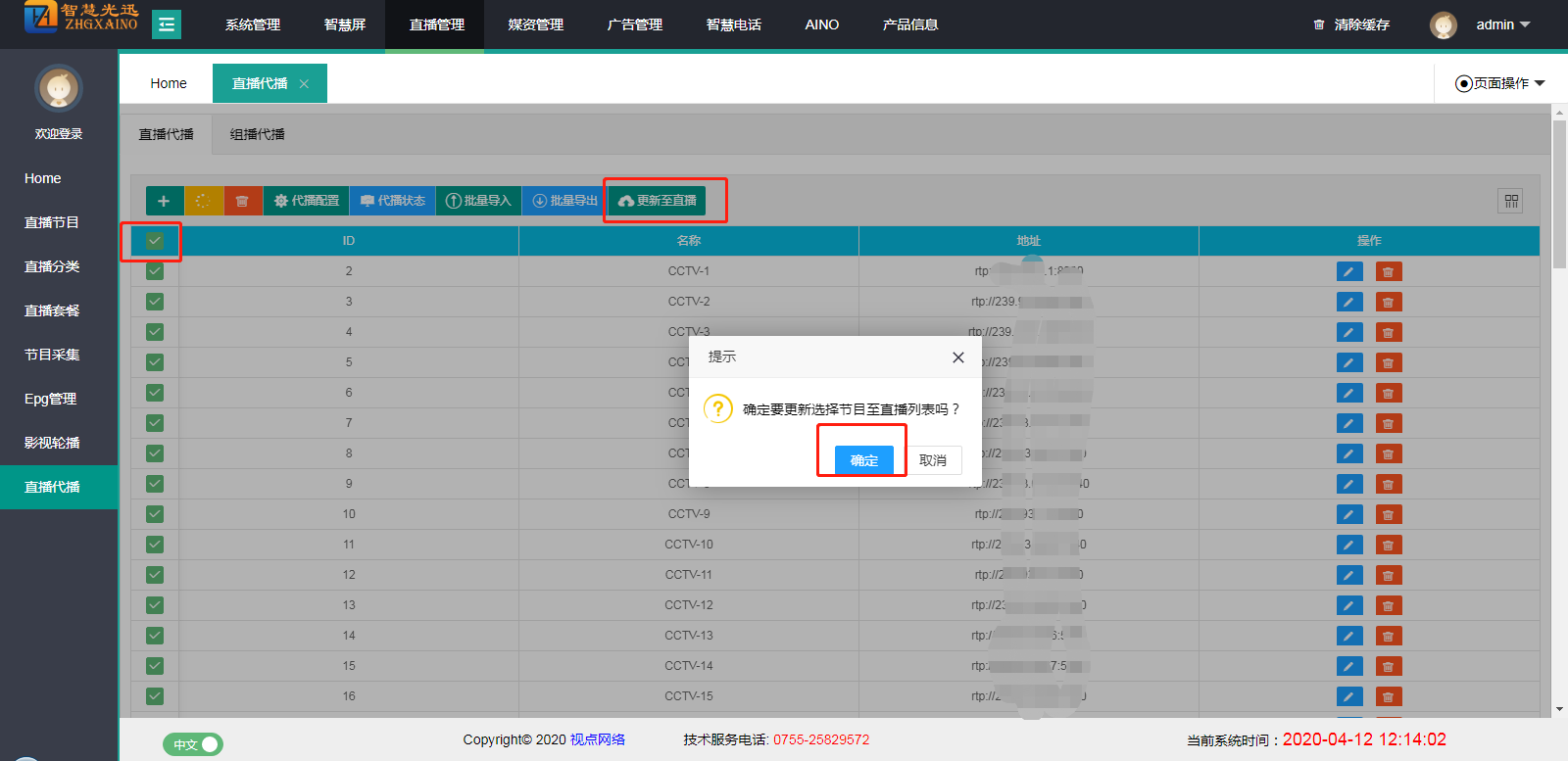Edit the CCTV-1 row with pencil icon

pyautogui.click(x=1348, y=271)
